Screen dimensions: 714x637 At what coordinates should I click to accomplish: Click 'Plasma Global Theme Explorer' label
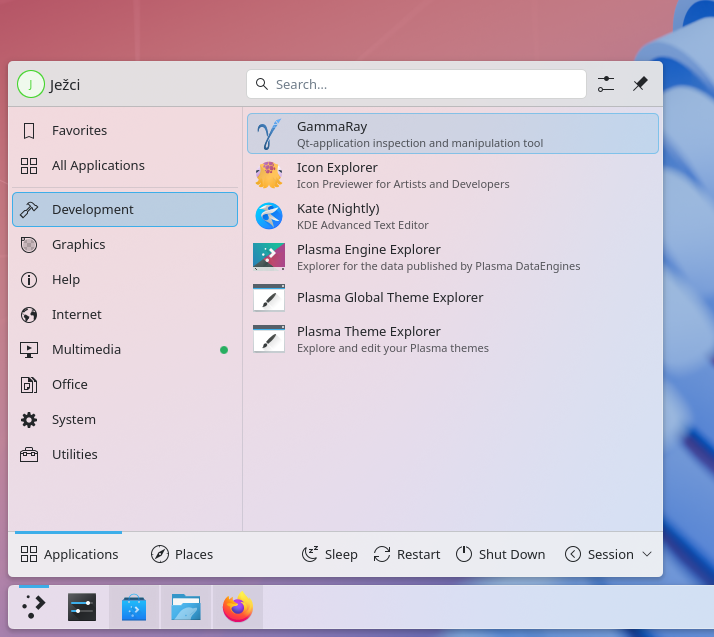pos(390,298)
